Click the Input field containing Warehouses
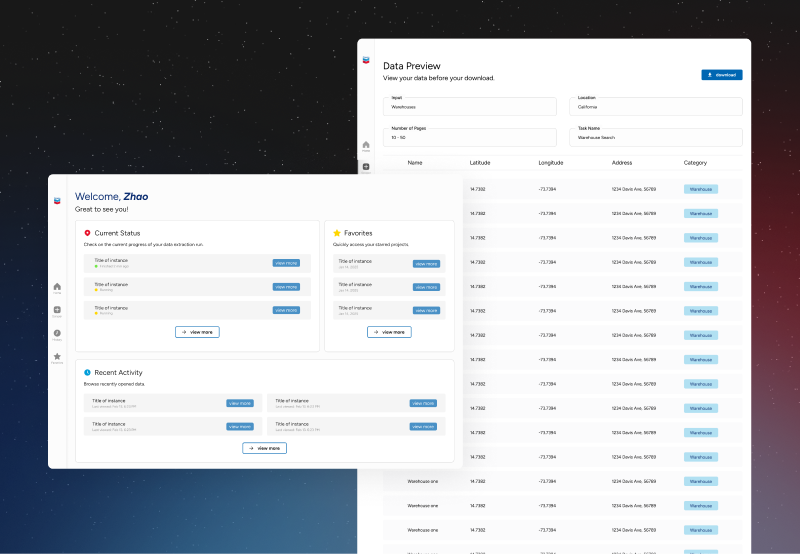The width and height of the screenshot is (800, 554). click(x=470, y=106)
